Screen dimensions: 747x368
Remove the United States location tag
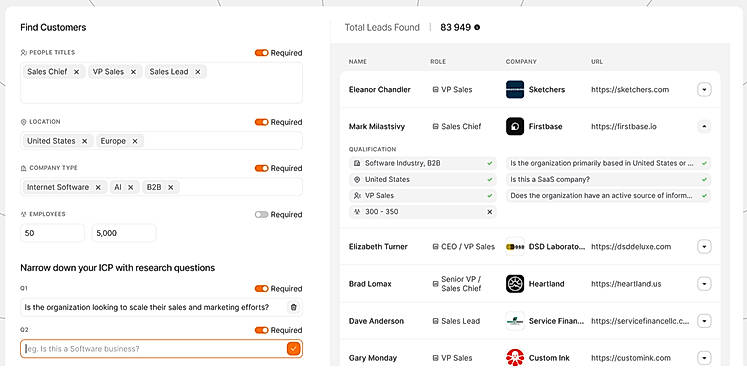pos(84,141)
